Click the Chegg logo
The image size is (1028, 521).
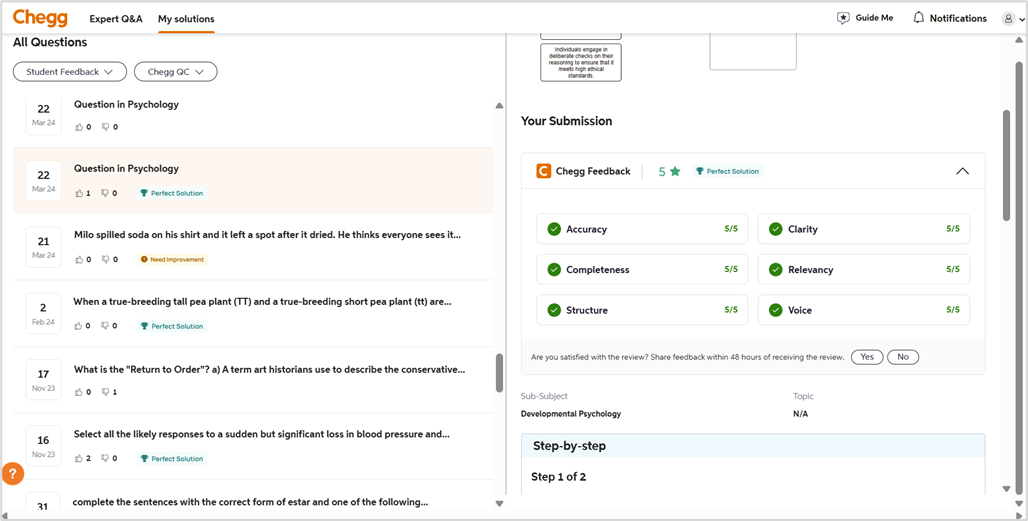[x=40, y=18]
